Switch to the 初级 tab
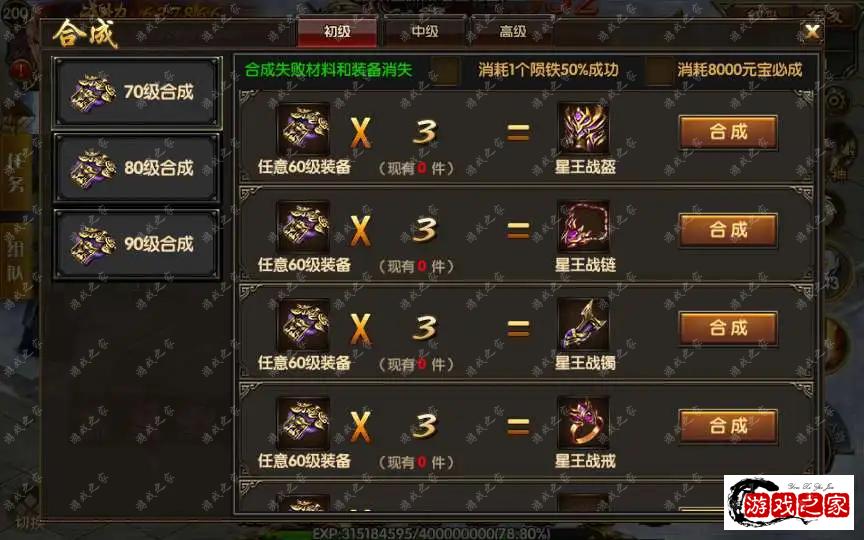The height and width of the screenshot is (540, 864). 337,31
